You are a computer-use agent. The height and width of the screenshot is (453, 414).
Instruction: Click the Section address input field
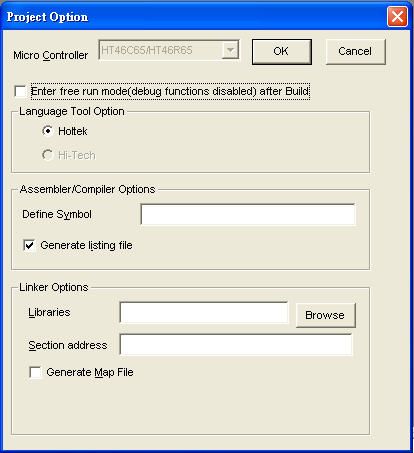pos(236,344)
